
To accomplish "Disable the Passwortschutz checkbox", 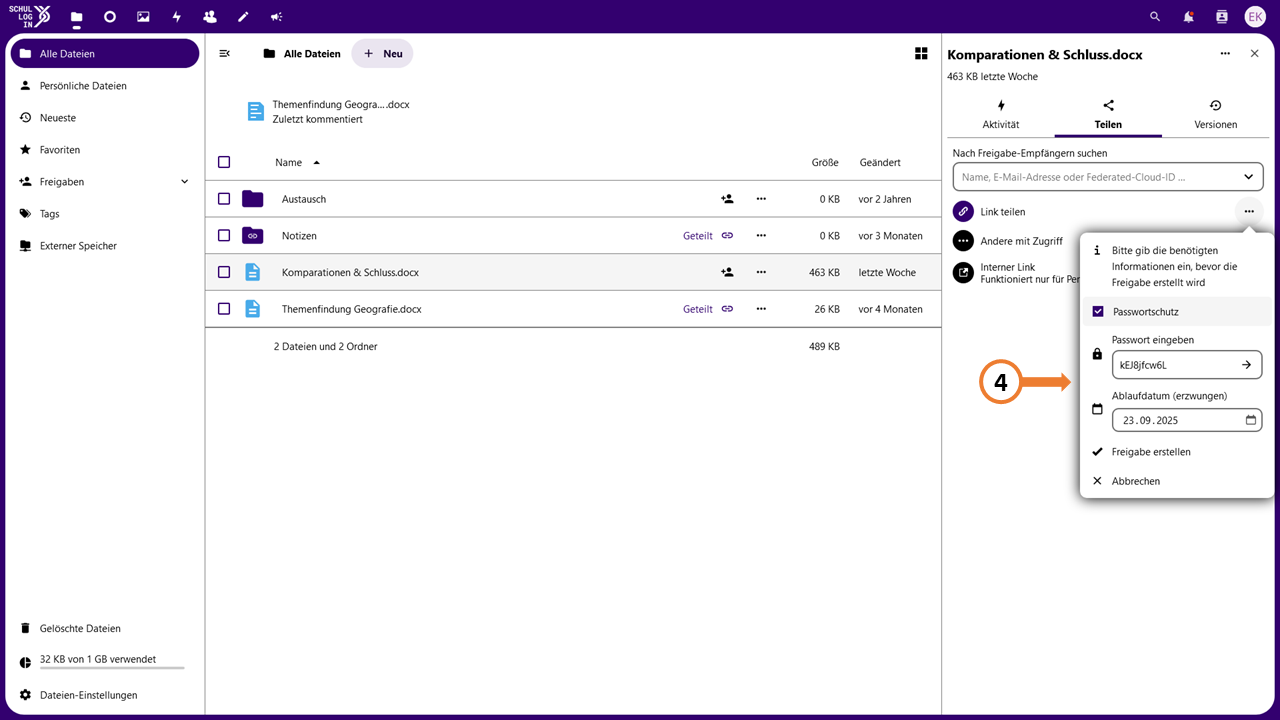I will click(1098, 312).
